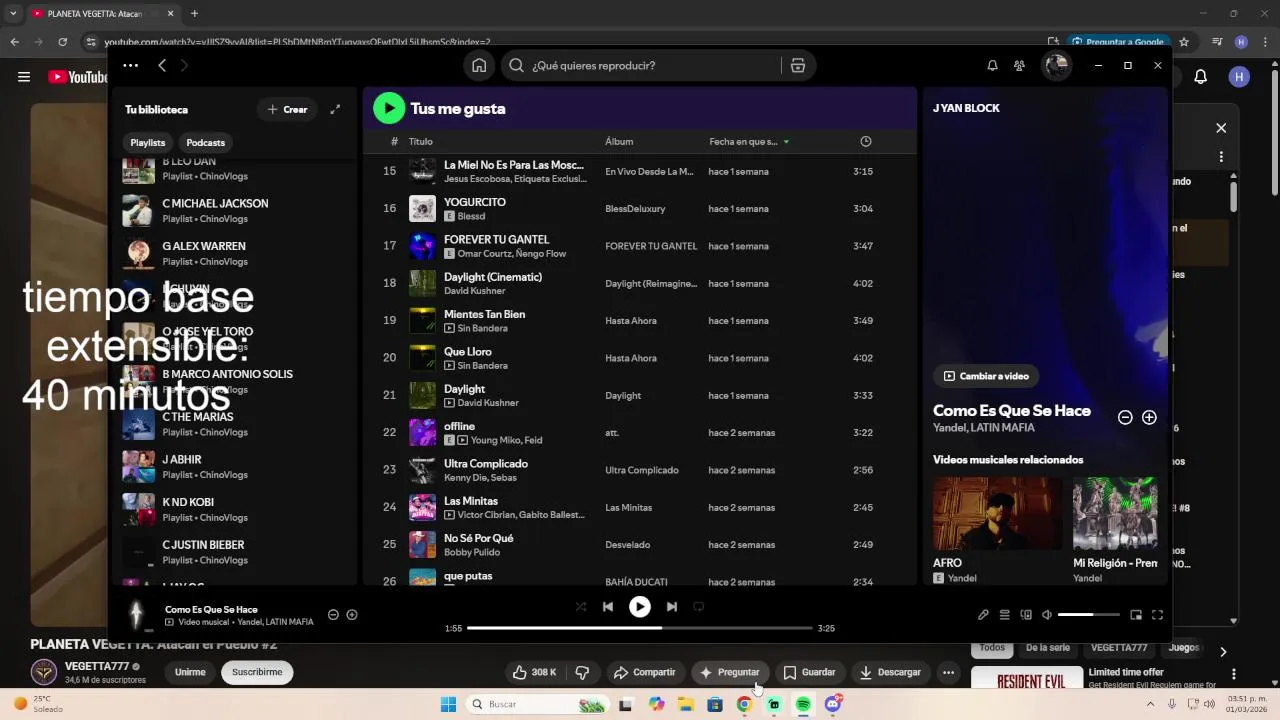The width and height of the screenshot is (1280, 720).
Task: Add song via plus icon in now-playing bar
Action: 352,615
